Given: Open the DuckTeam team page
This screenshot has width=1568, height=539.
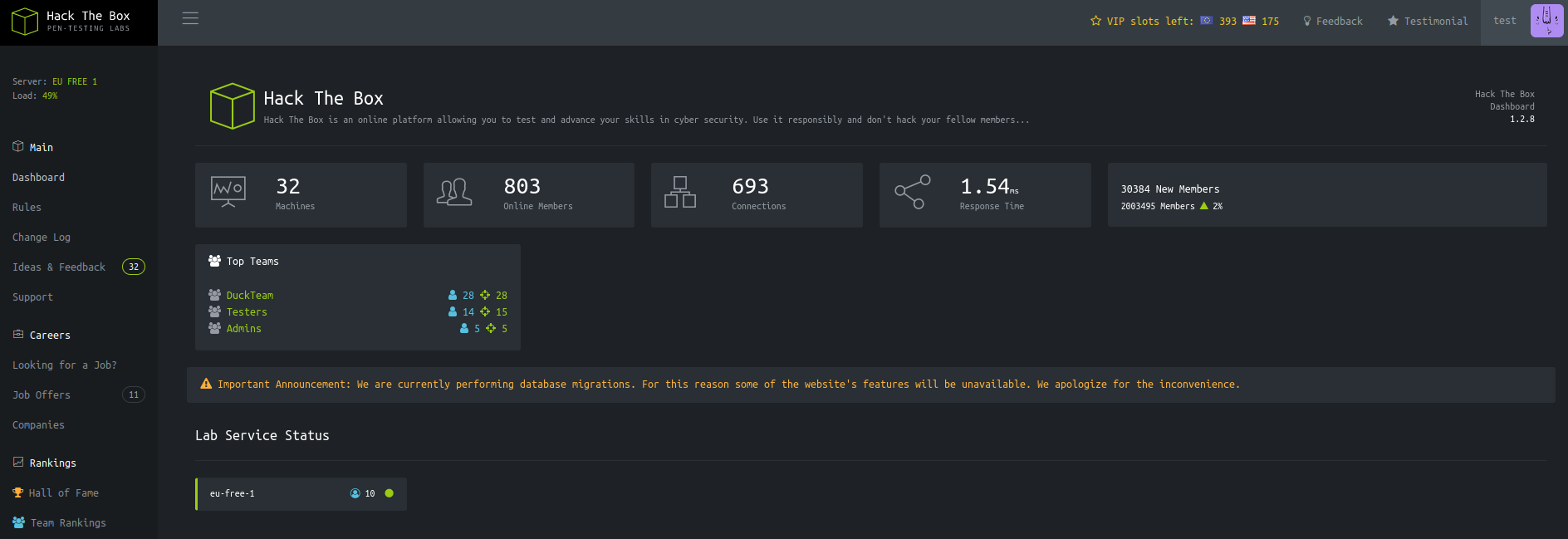Looking at the screenshot, I should (249, 295).
